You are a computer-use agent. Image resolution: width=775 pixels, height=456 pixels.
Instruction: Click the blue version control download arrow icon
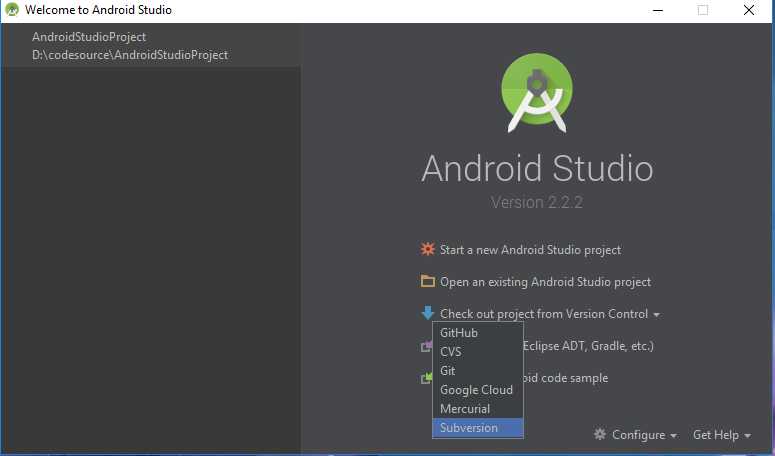pyautogui.click(x=428, y=313)
